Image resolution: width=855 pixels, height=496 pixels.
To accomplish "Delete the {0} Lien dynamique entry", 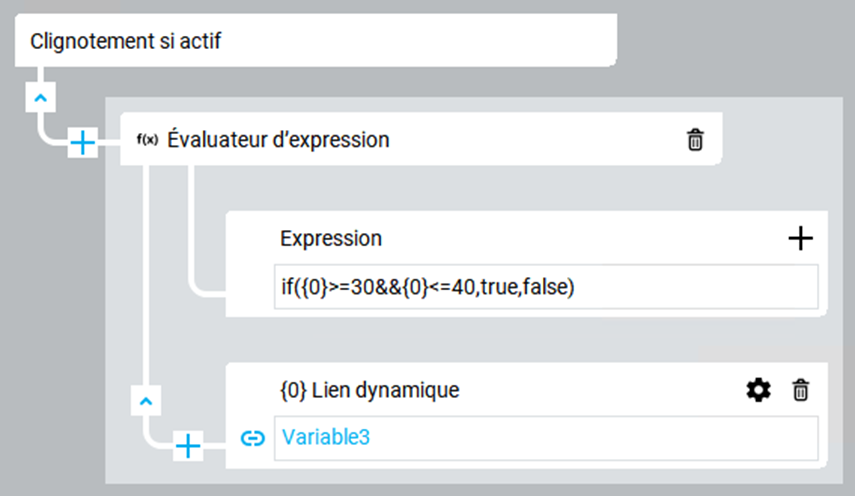I will tap(800, 390).
